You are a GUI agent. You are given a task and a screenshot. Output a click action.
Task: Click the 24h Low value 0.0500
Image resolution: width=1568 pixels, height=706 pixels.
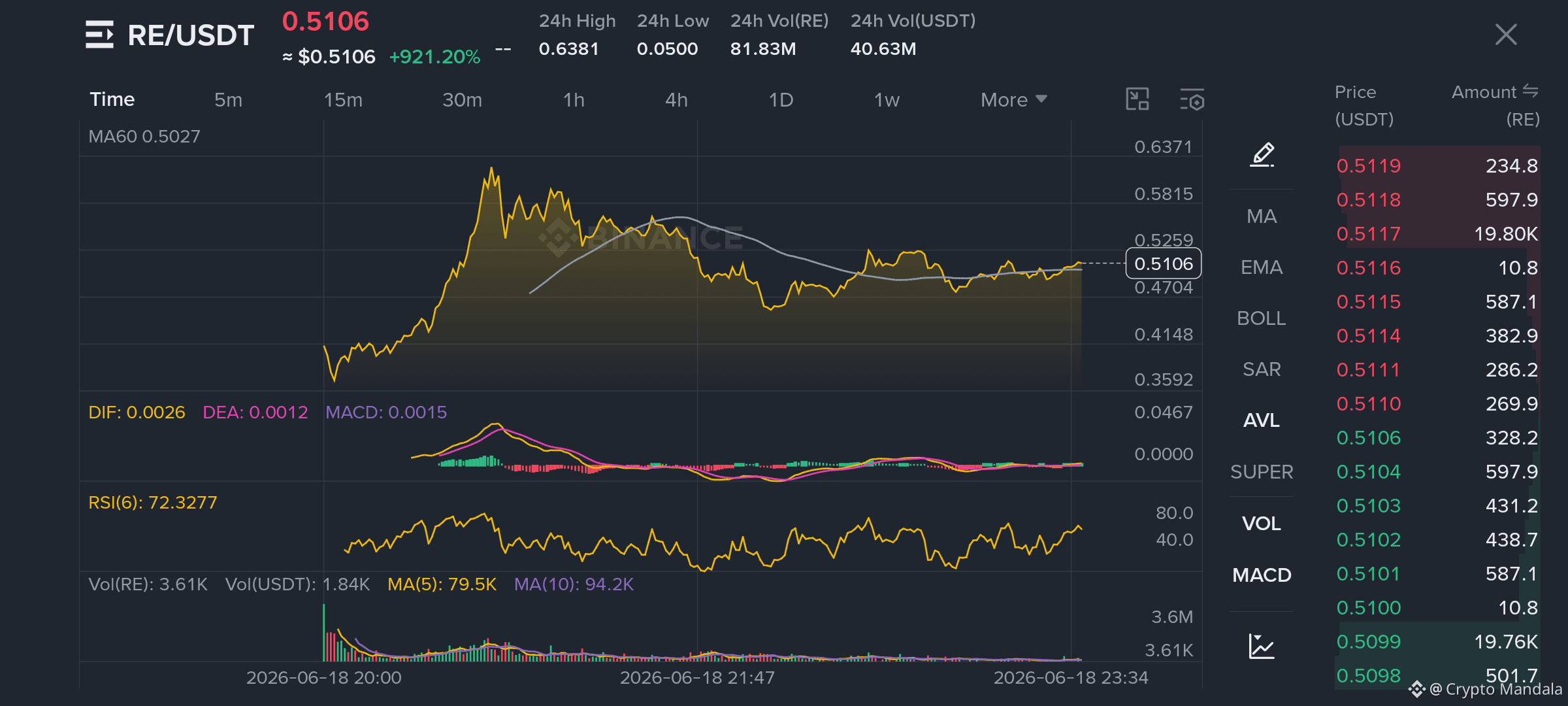667,48
